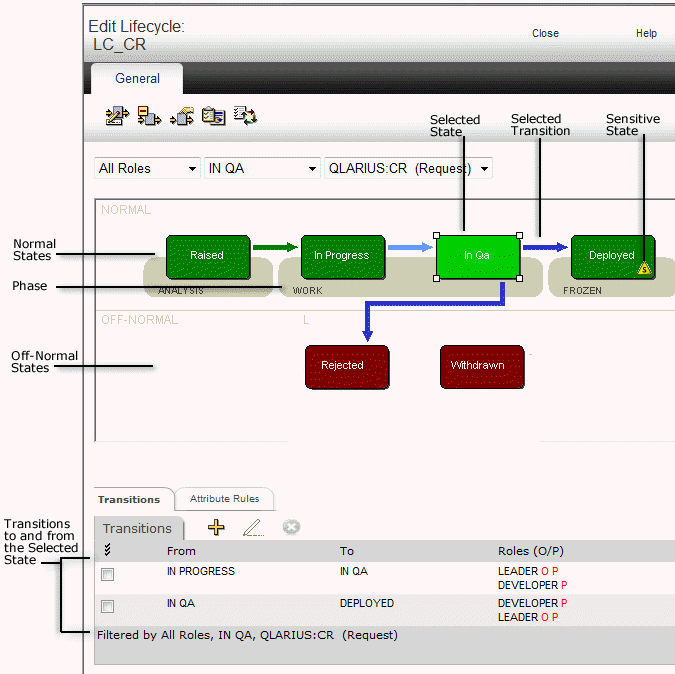Tick the IN QA to DEPLOYED checkbox
This screenshot has height=674, width=675.
pos(108,607)
